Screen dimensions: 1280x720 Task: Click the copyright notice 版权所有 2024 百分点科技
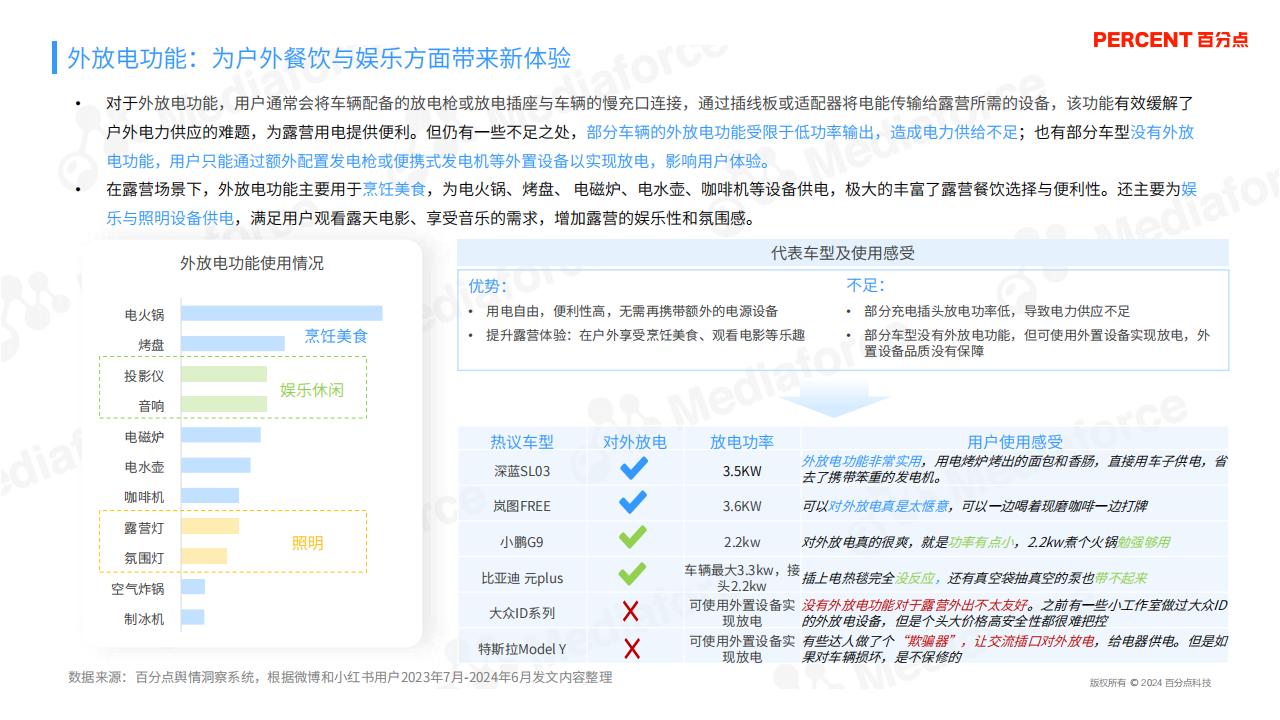point(1150,683)
